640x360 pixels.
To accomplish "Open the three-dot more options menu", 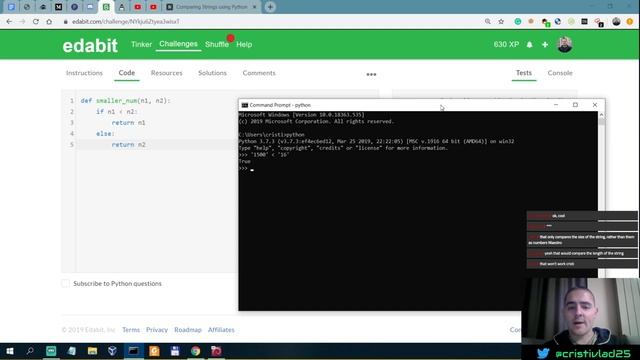I will pos(371,74).
